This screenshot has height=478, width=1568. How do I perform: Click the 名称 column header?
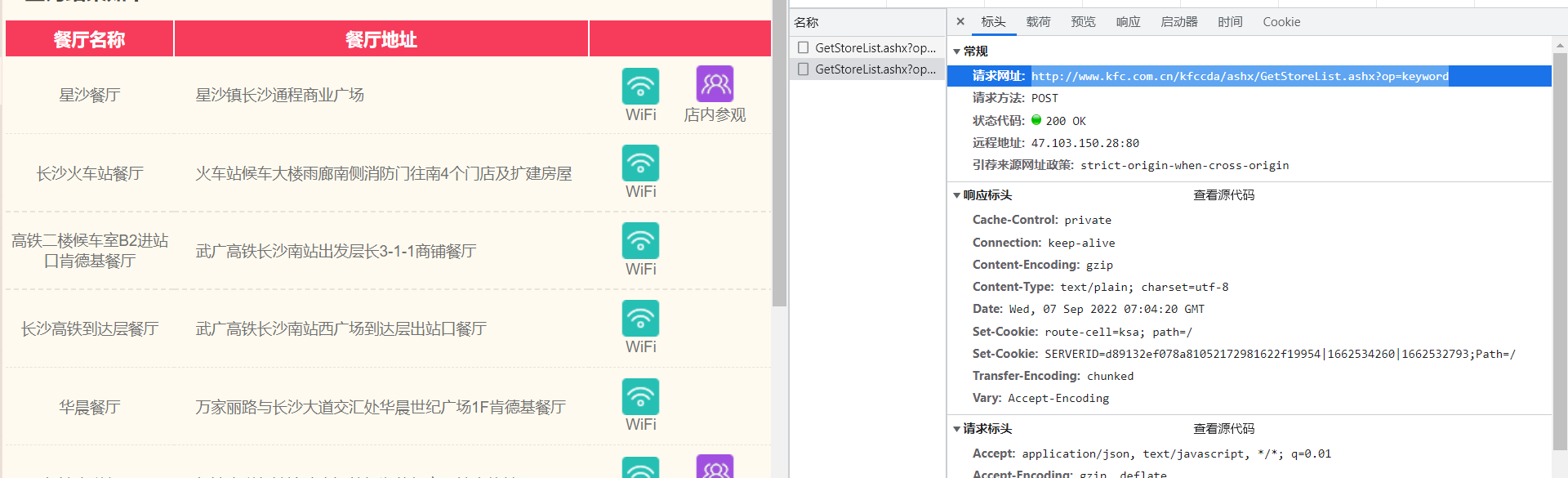click(x=867, y=23)
